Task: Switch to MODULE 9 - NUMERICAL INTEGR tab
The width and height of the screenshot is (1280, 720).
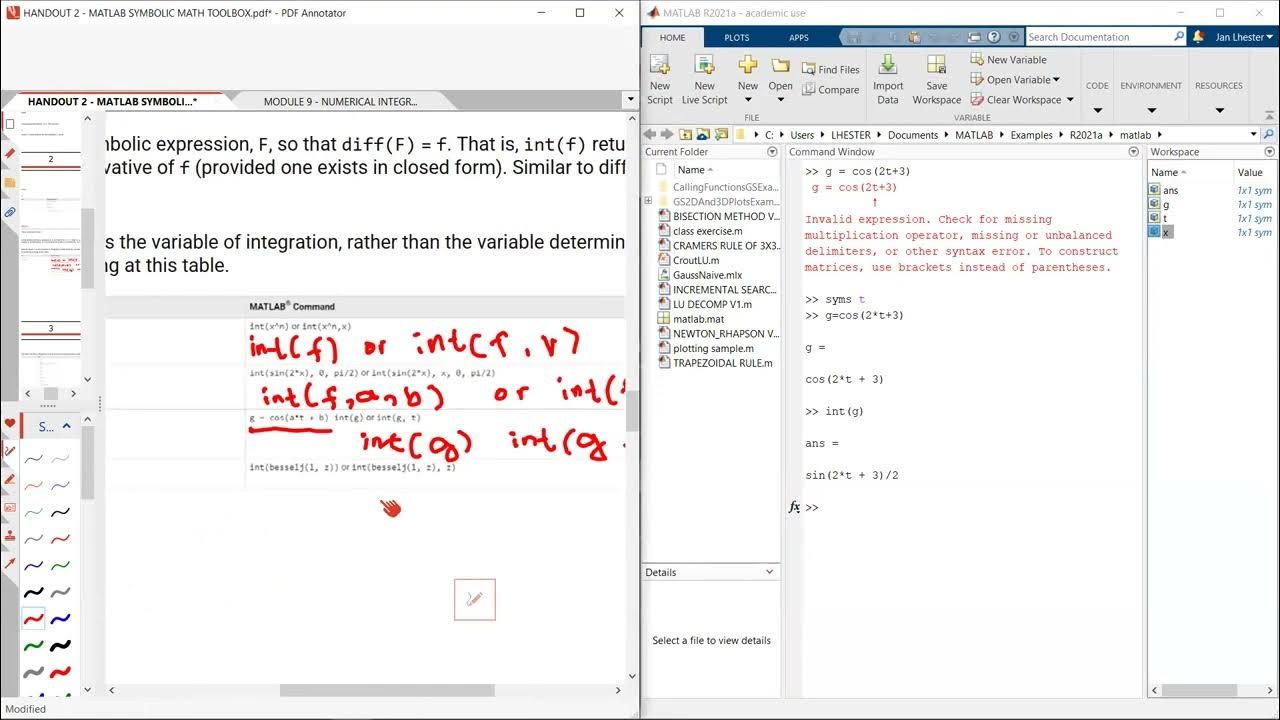Action: point(340,101)
